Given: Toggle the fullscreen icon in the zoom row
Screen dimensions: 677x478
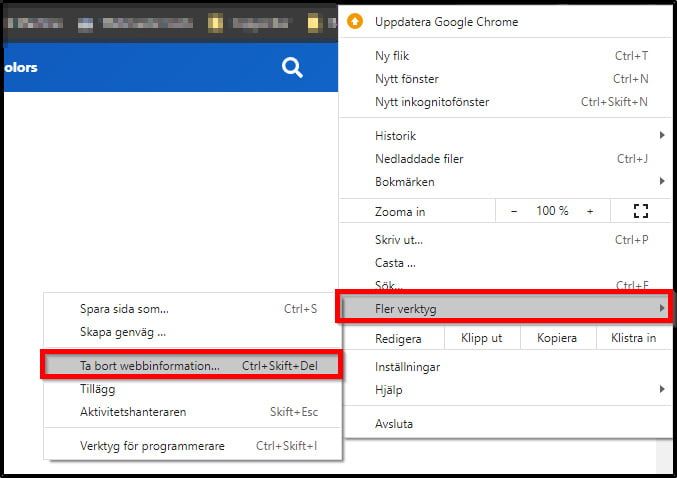Looking at the screenshot, I should click(x=641, y=211).
